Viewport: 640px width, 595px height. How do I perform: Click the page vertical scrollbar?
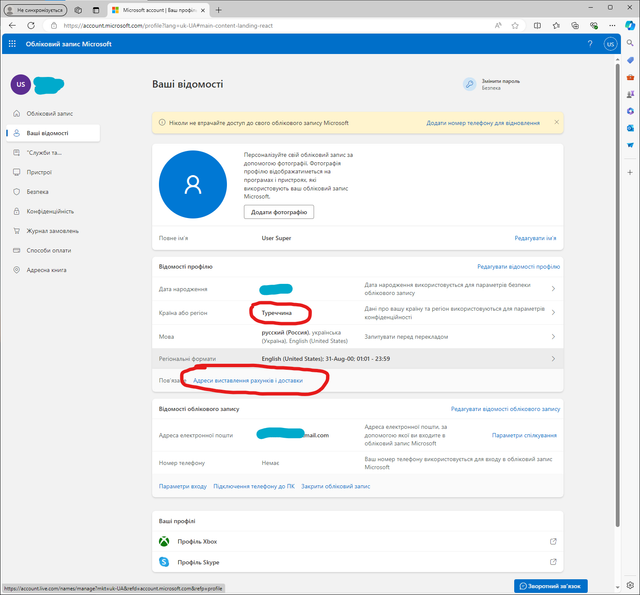pyautogui.click(x=617, y=294)
